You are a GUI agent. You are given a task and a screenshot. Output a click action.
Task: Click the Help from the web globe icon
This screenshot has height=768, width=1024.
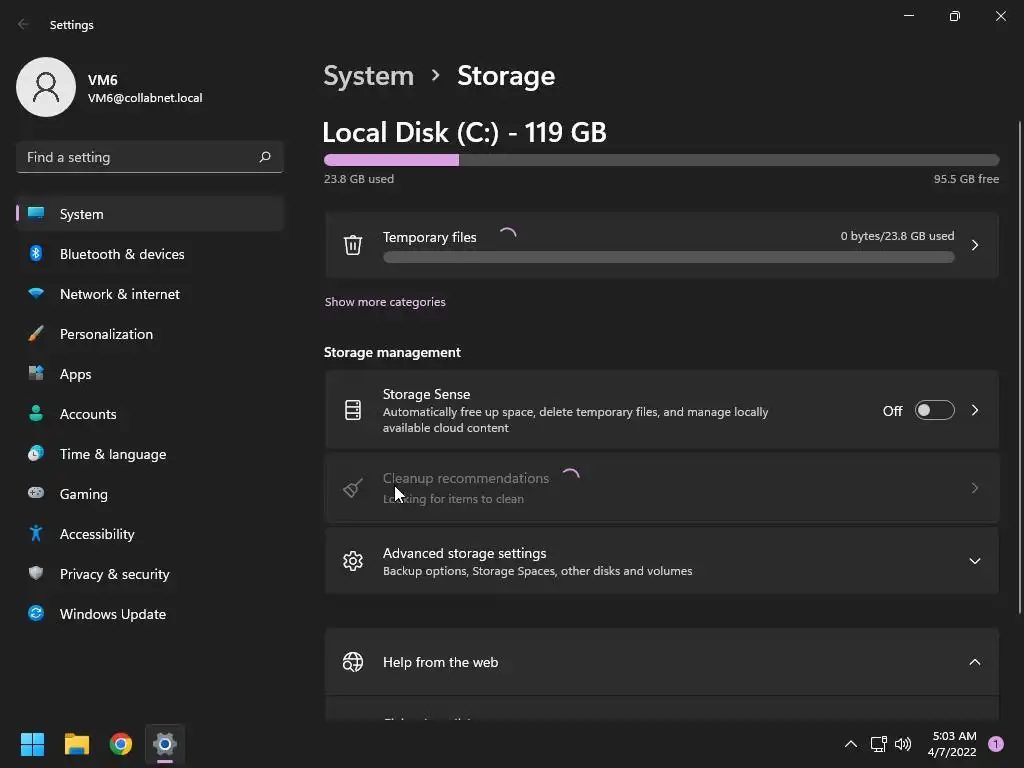tap(353, 662)
